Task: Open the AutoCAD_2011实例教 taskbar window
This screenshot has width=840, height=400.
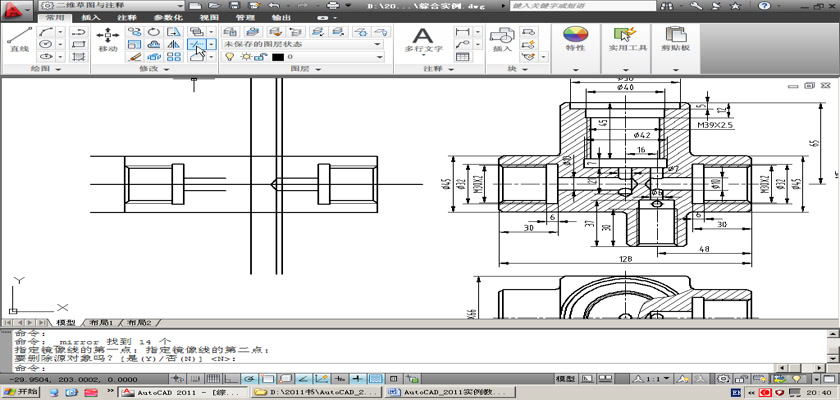Action: [x=449, y=393]
